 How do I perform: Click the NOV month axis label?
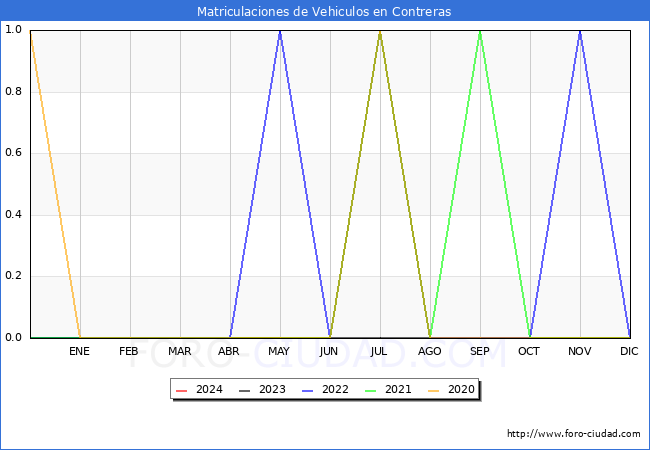(x=580, y=351)
